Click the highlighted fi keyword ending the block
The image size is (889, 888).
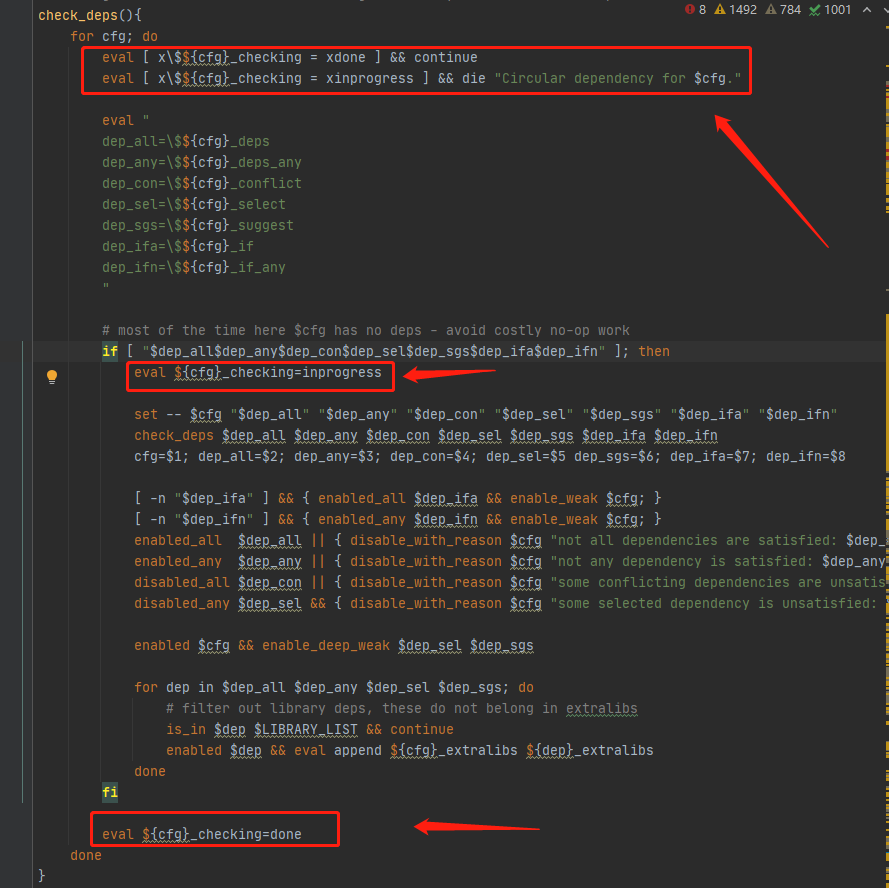[110, 792]
